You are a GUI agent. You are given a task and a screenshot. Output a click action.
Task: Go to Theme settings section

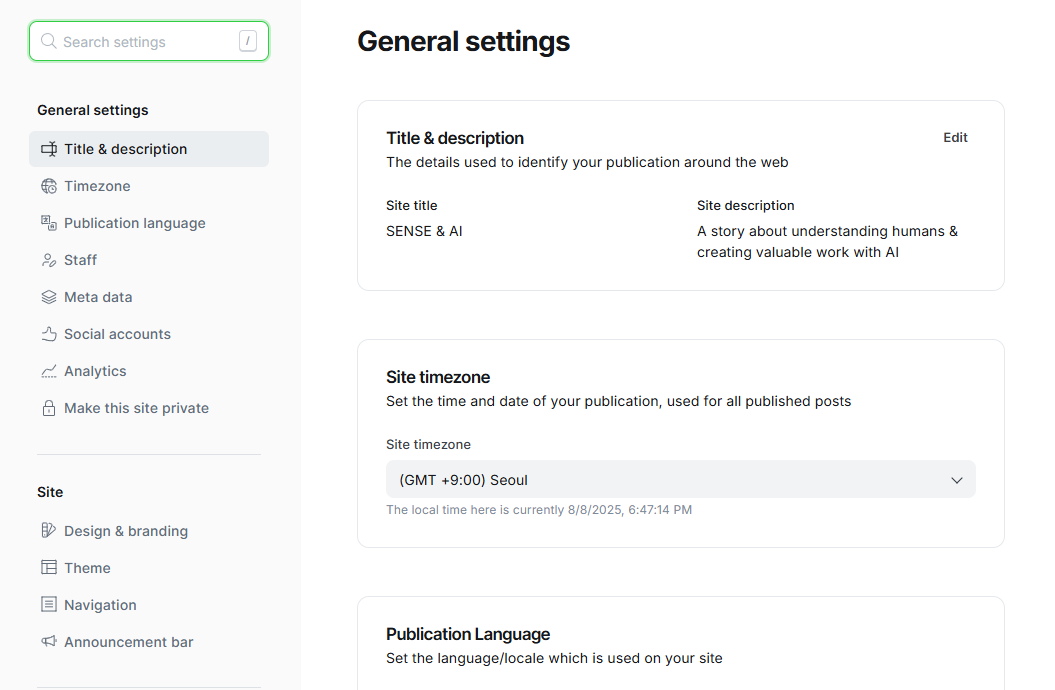point(87,568)
